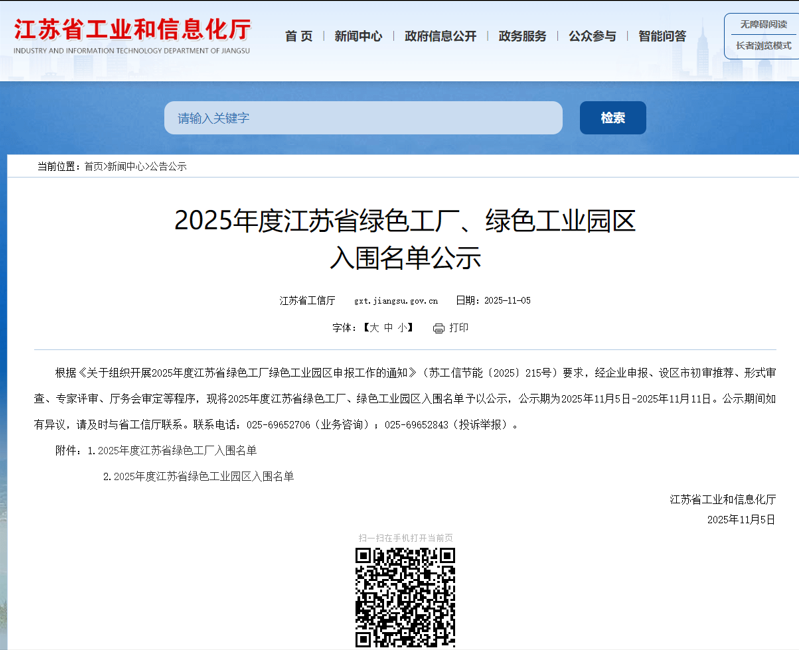Open the 新闻中心 navigation menu
Screen dimensions: 799x650
[358, 36]
